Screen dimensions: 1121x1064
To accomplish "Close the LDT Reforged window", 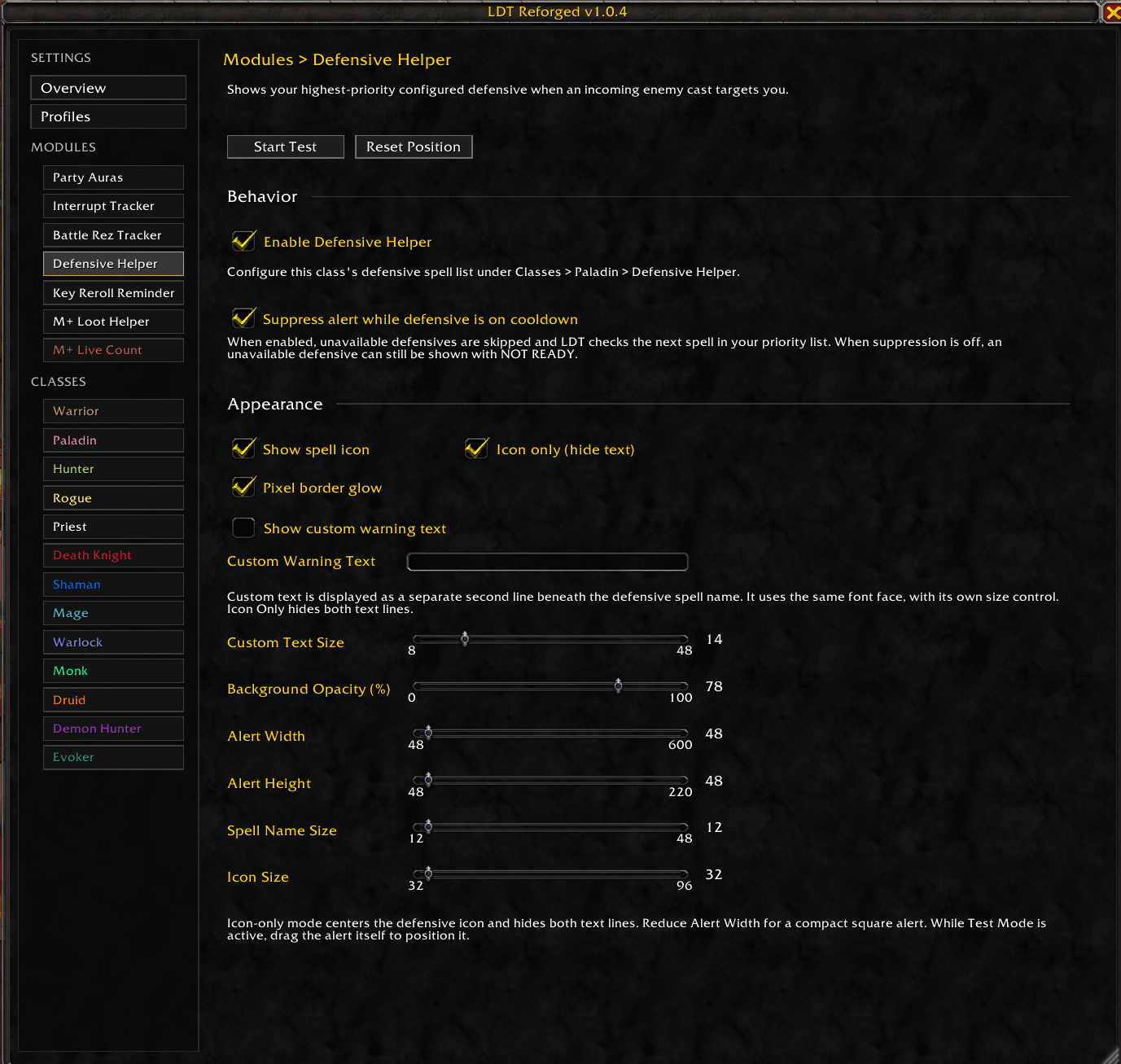I will [x=1111, y=12].
